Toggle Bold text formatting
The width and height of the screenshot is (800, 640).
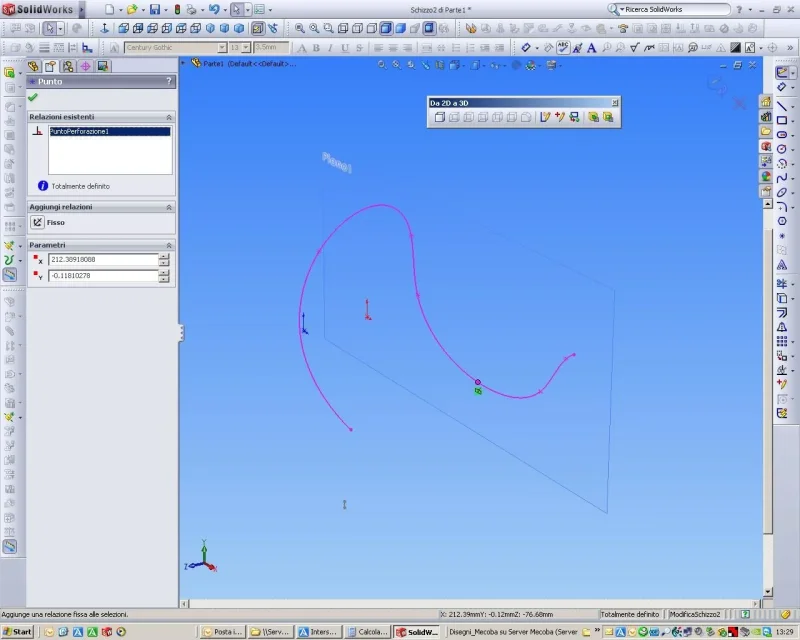[x=316, y=47]
